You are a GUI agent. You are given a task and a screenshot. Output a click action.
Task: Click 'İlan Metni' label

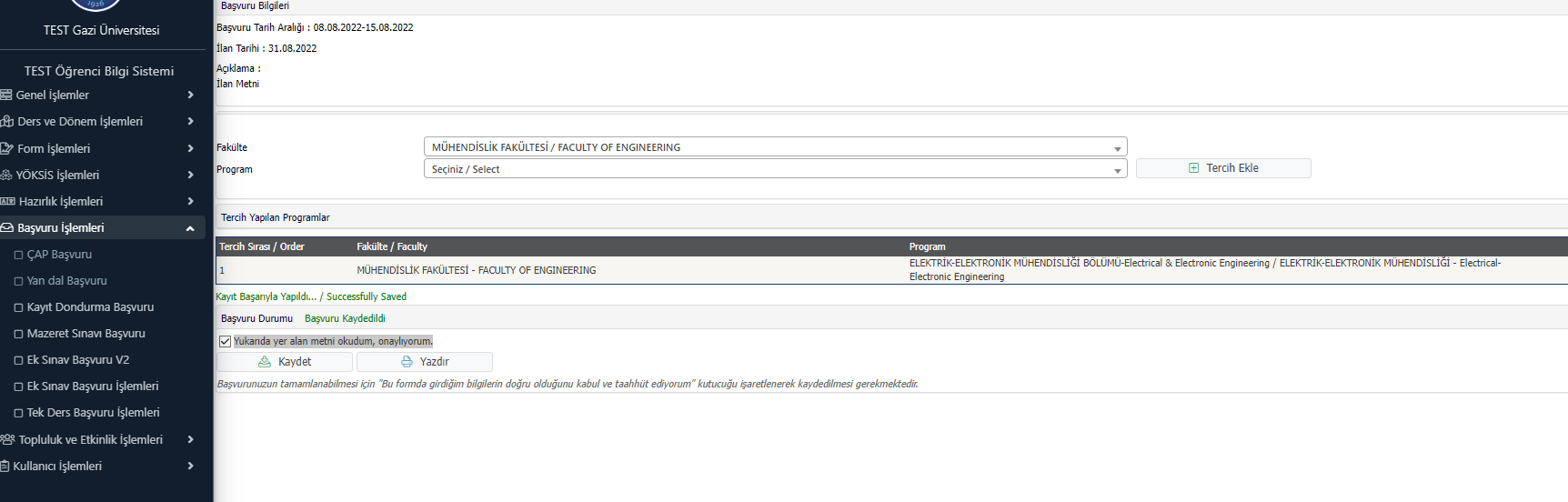point(237,84)
